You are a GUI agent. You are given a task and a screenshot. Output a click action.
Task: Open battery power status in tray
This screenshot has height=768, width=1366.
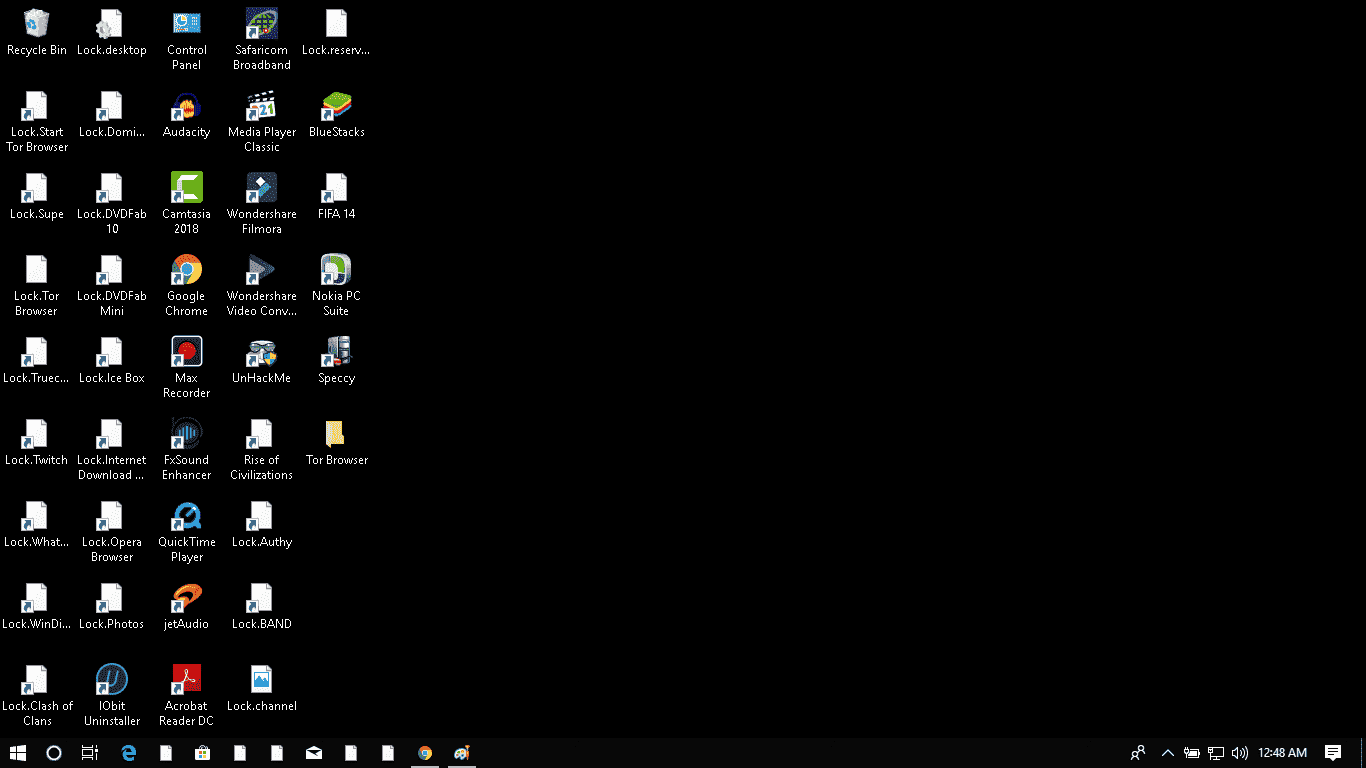coord(1192,753)
